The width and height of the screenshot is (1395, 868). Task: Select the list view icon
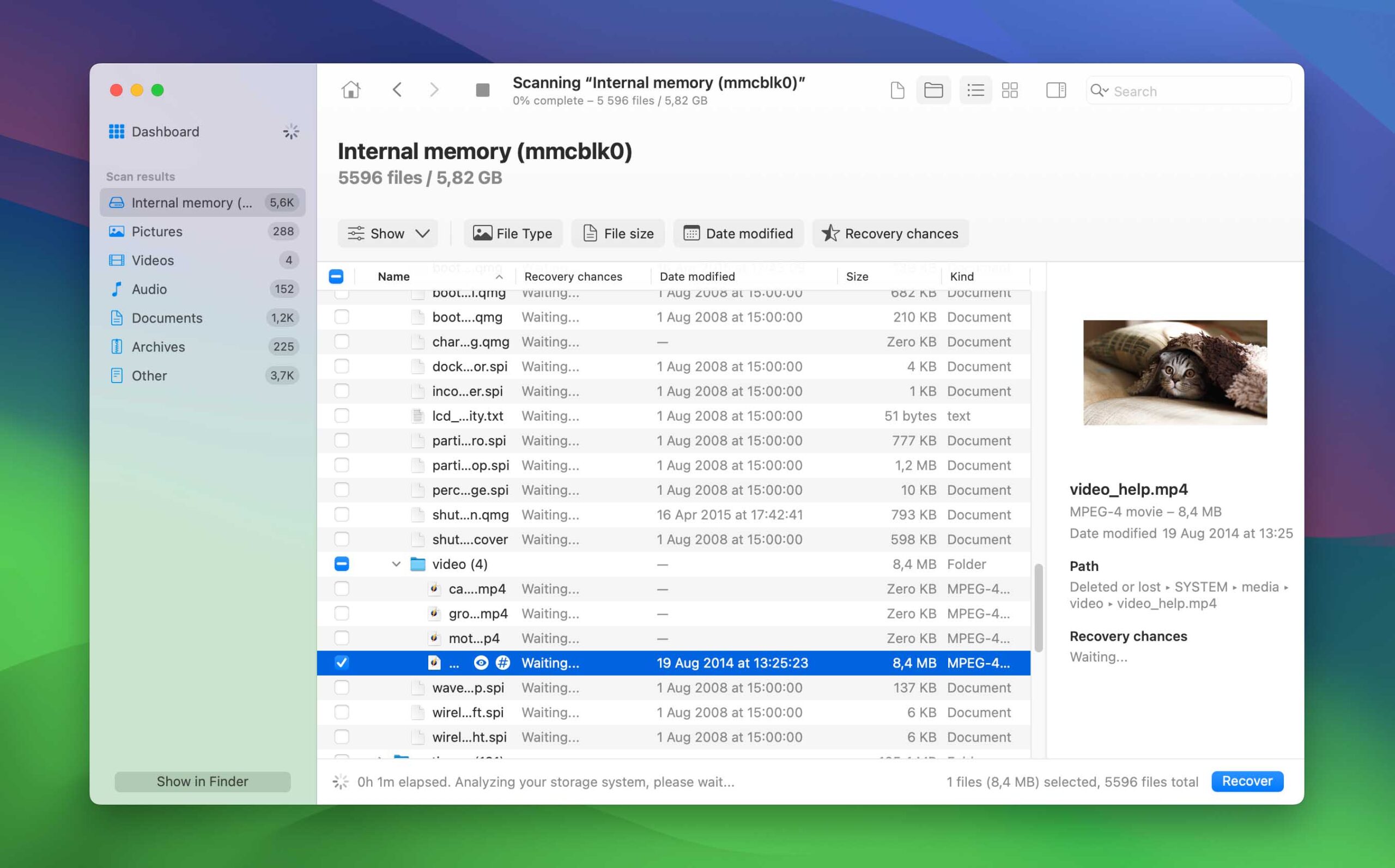(x=975, y=90)
